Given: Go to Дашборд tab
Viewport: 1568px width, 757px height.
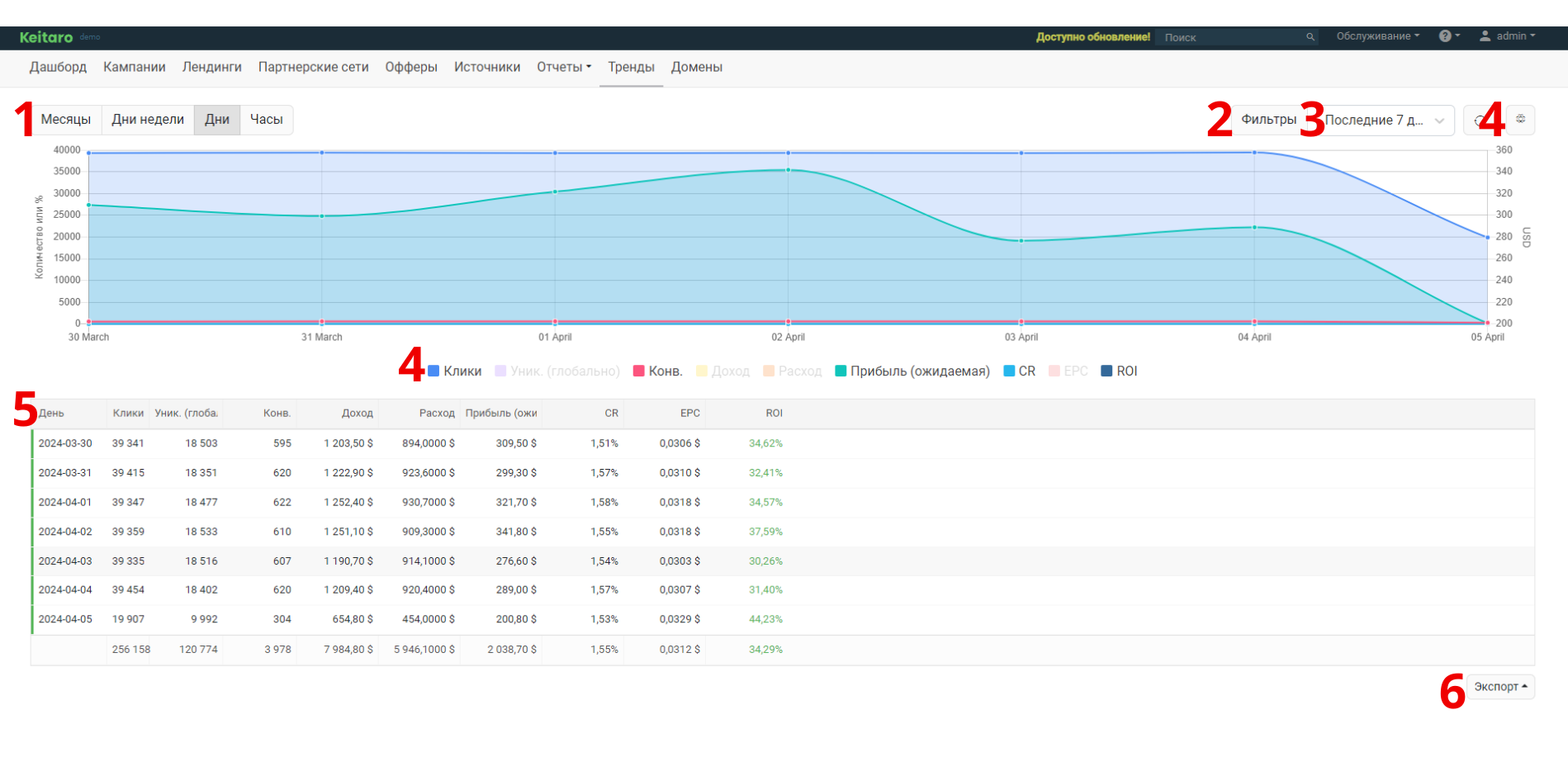Looking at the screenshot, I should [58, 68].
